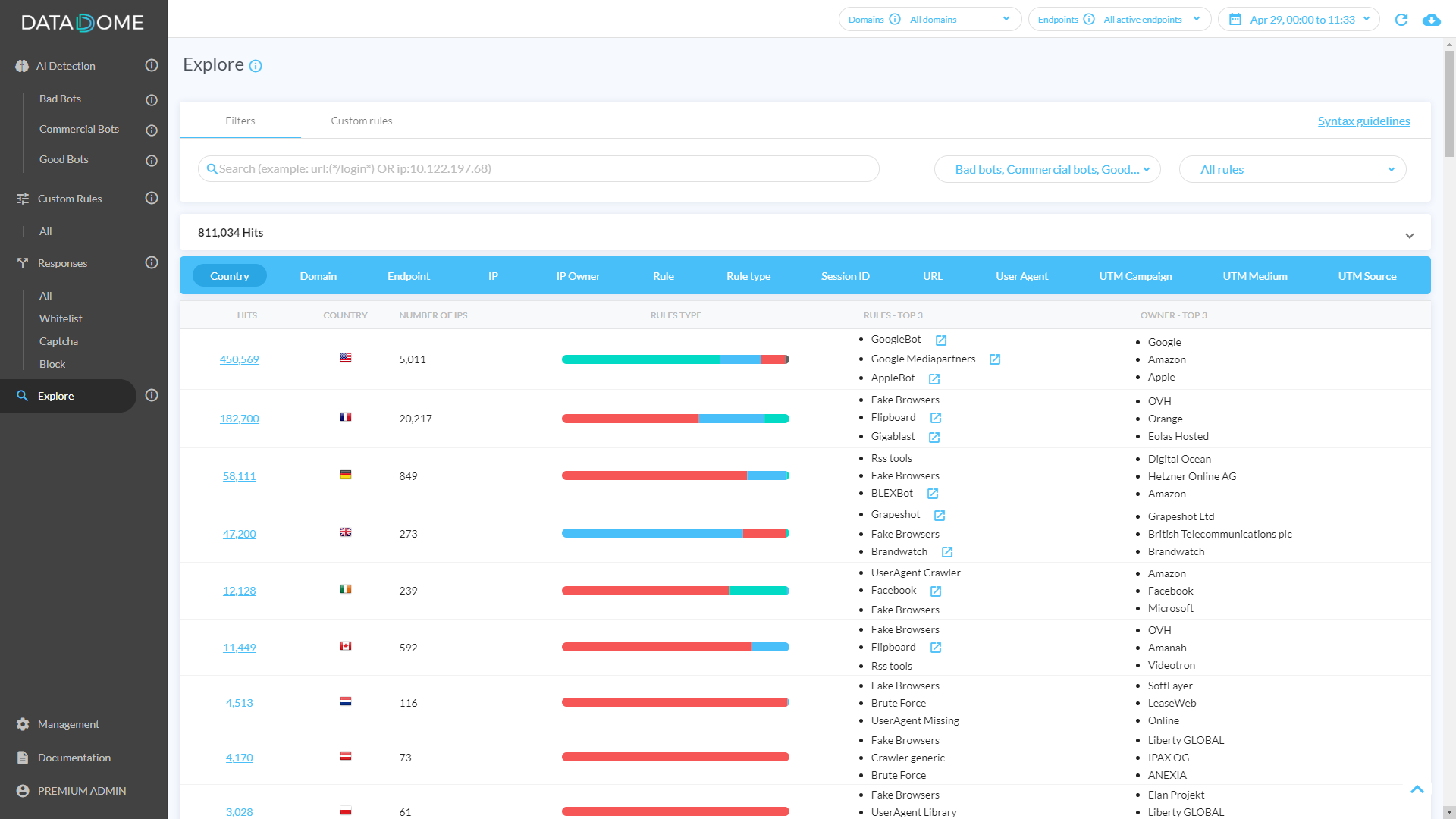This screenshot has height=819, width=1456.
Task: Open Brandwatch external link icon
Action: click(x=947, y=552)
